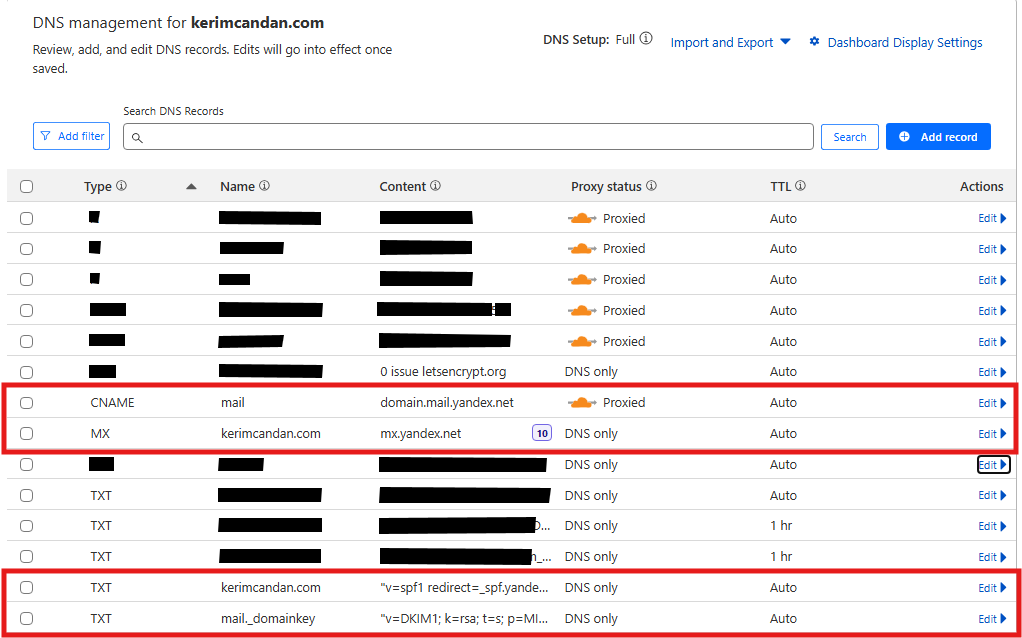Select the checkbox for MX kerimcandan.com record

pyautogui.click(x=26, y=434)
